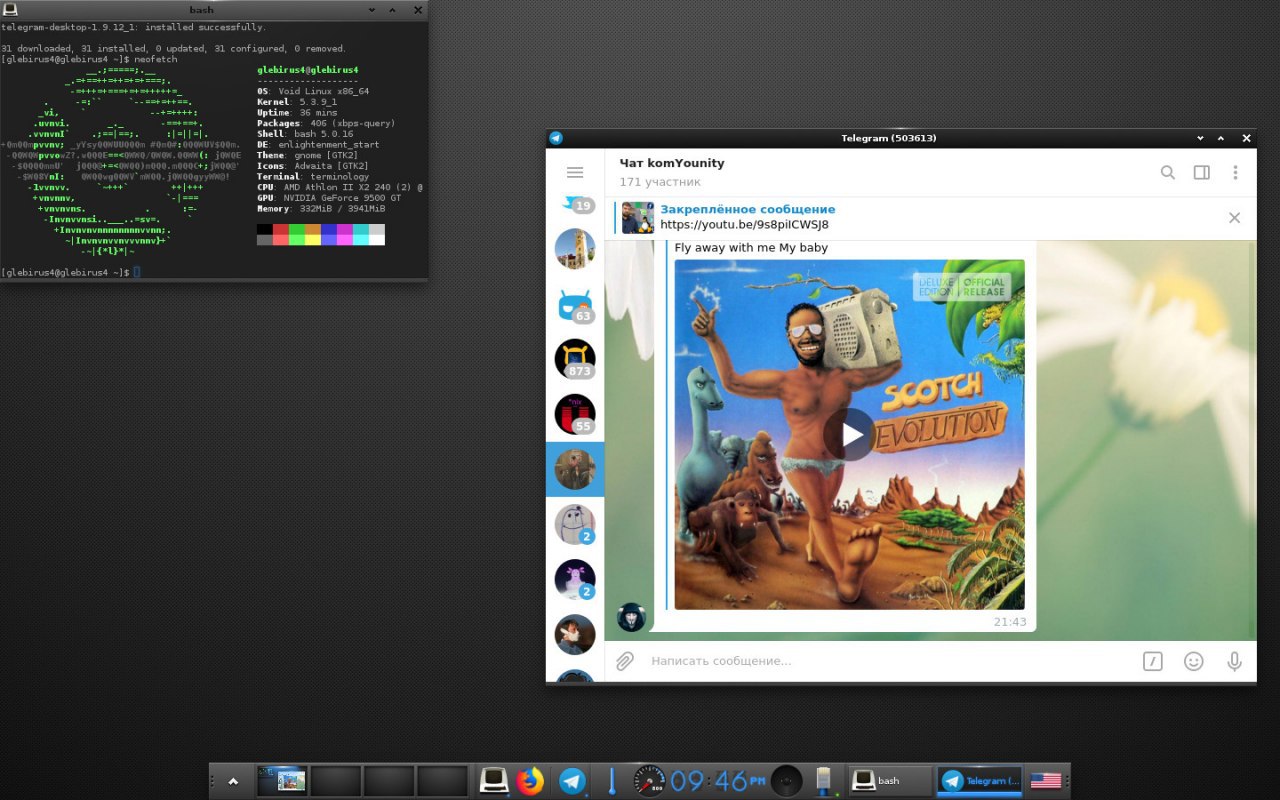The width and height of the screenshot is (1280, 800).
Task: Click 'Packages: 406 (xbps-query)' line
Action: coord(326,123)
